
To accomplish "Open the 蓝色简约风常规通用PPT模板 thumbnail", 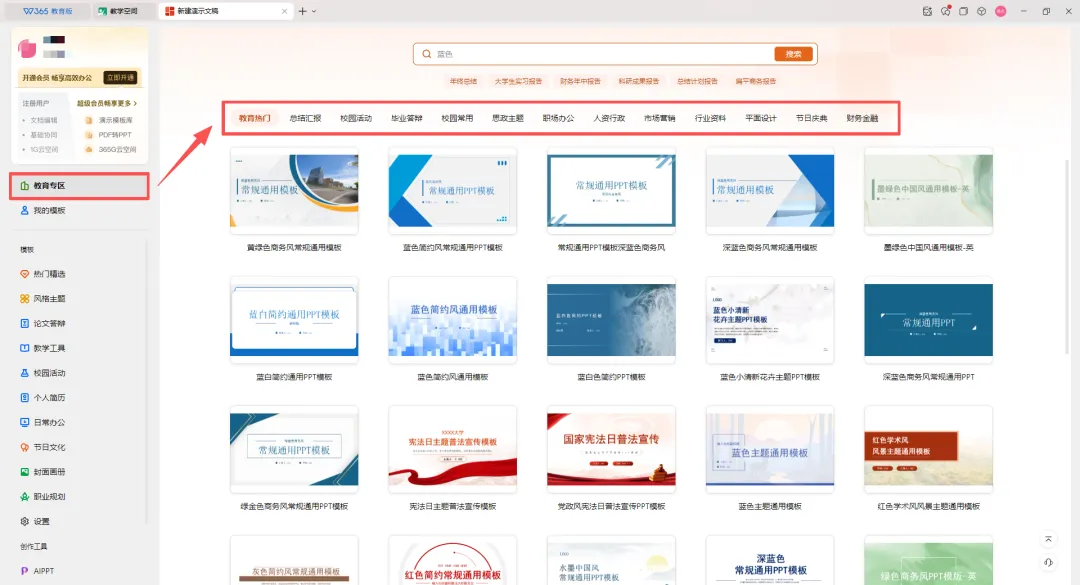I will pyautogui.click(x=453, y=191).
